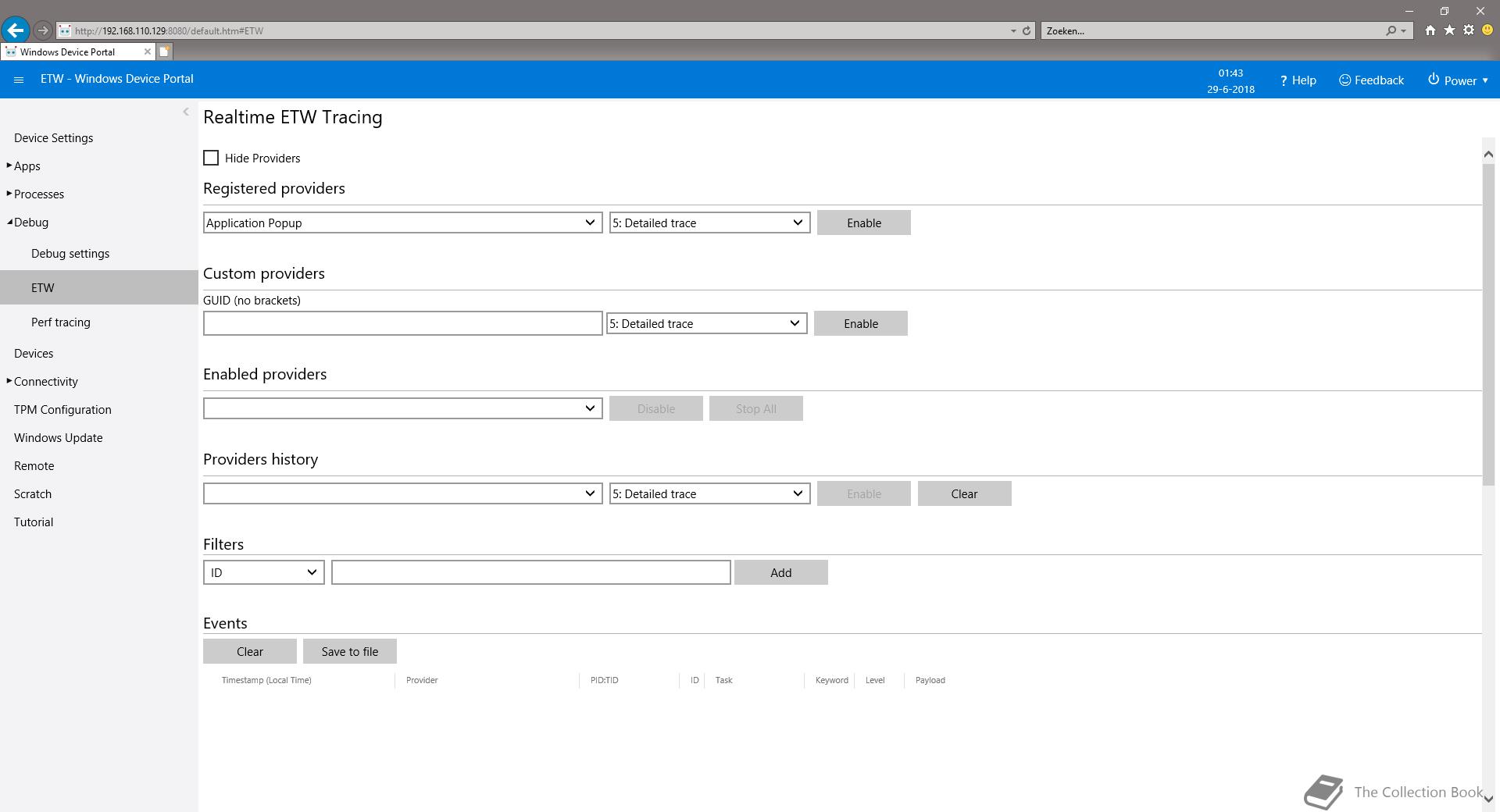Click the scrollbar down arrow
This screenshot has width=1500, height=812.
click(x=1488, y=799)
